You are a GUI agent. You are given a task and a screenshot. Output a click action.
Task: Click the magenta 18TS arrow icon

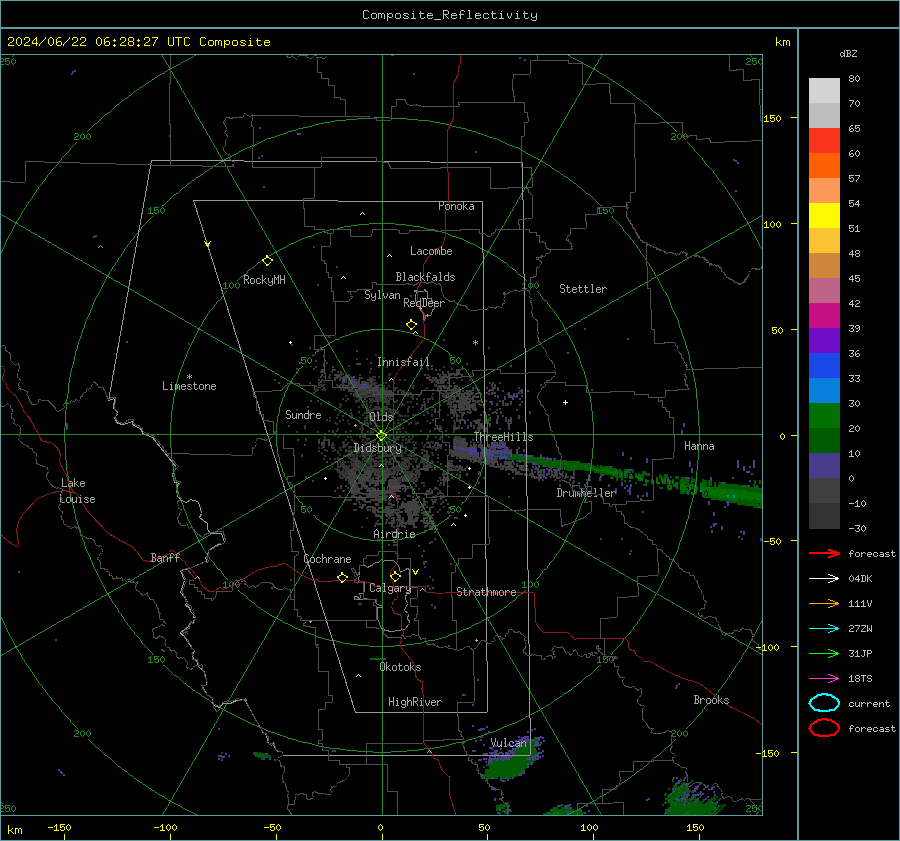point(824,679)
